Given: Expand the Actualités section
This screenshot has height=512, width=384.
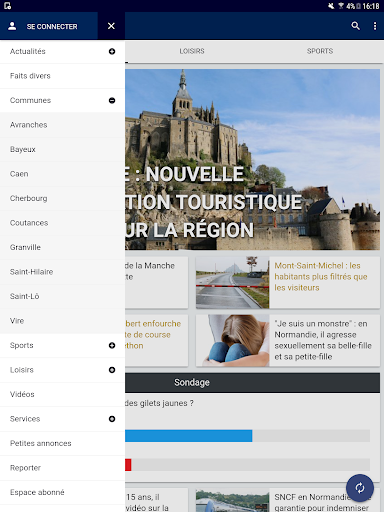Looking at the screenshot, I should (x=112, y=51).
